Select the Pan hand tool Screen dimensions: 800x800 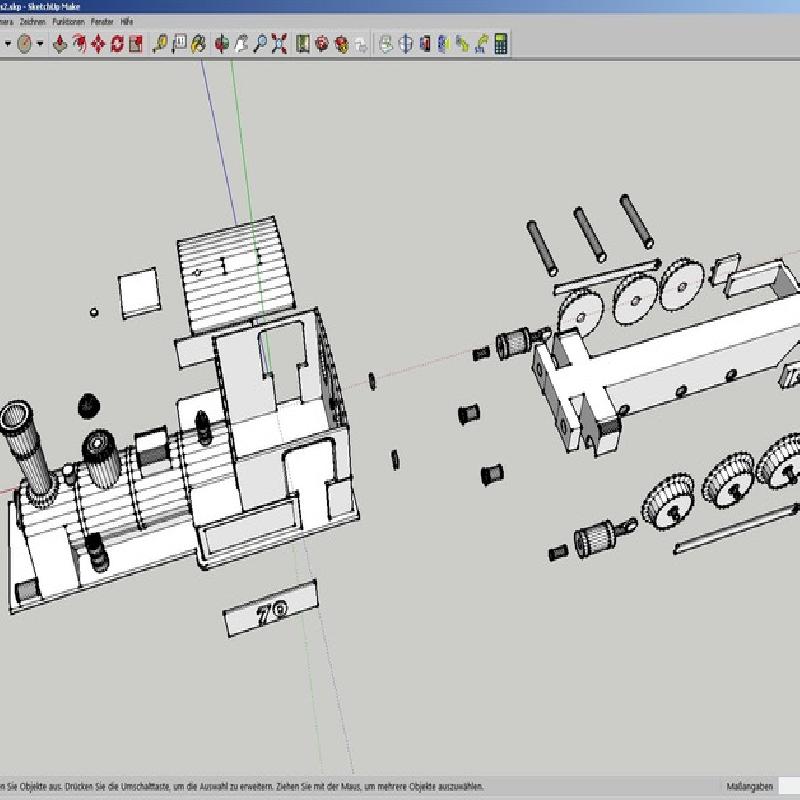click(x=240, y=43)
